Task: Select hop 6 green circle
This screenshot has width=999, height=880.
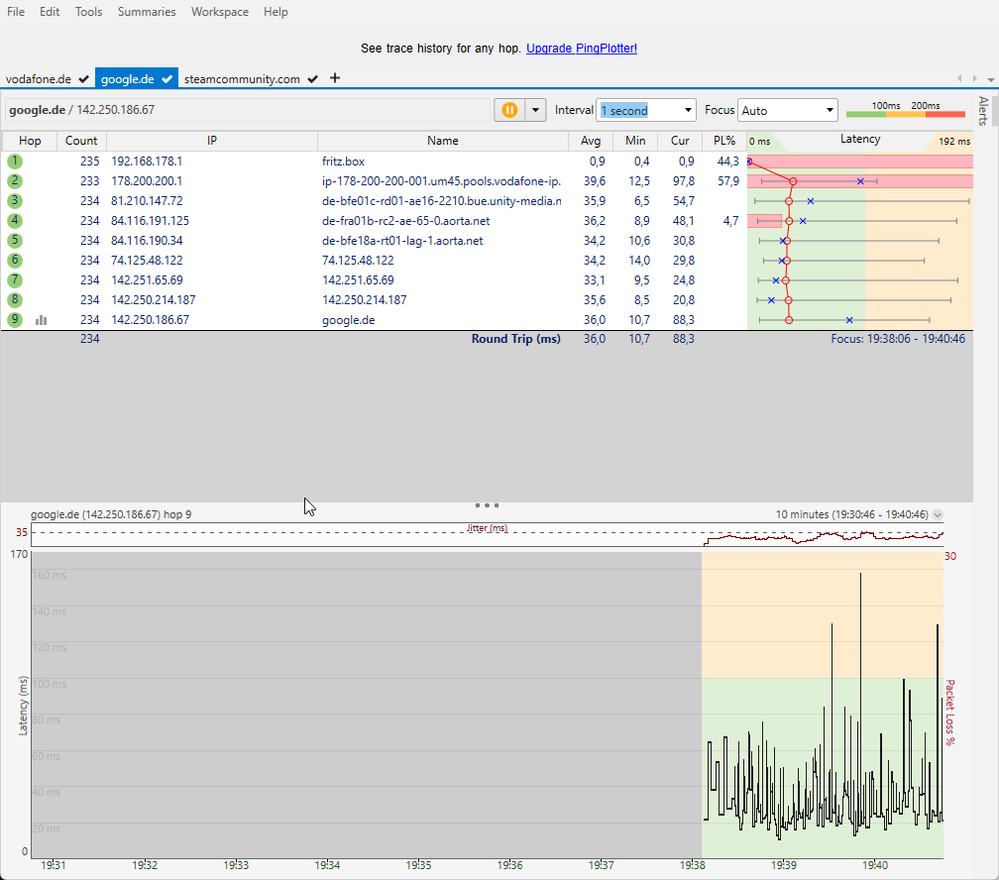Action: [15, 260]
